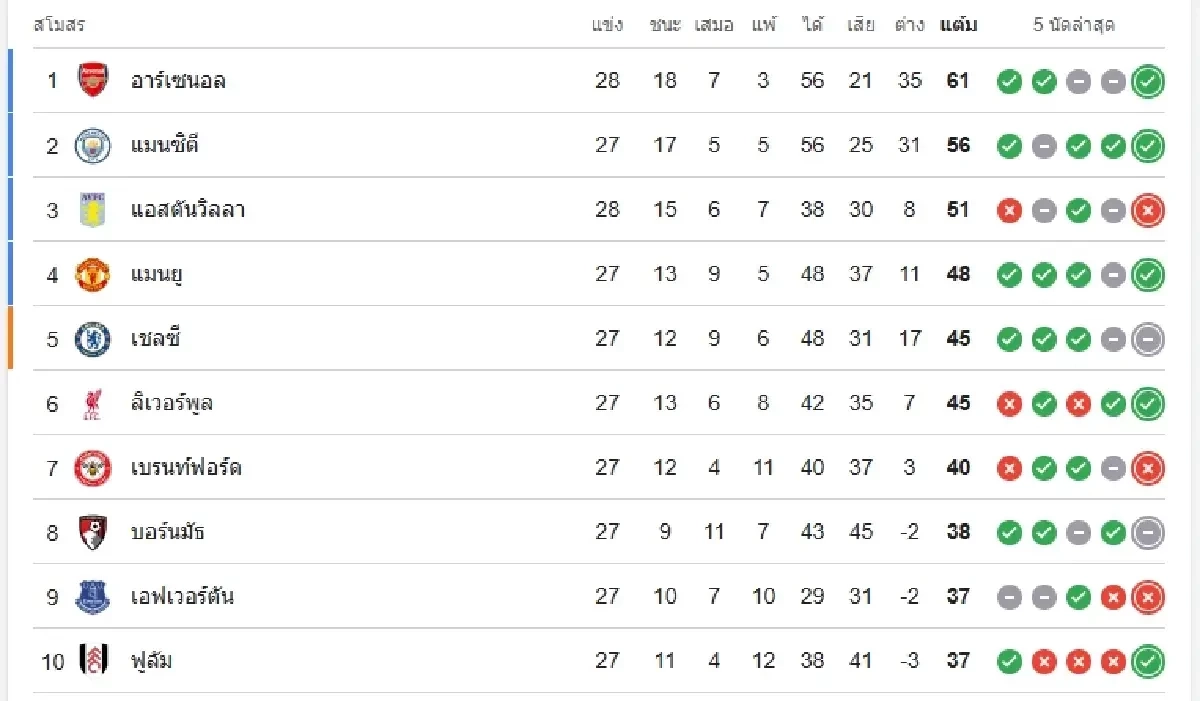The width and height of the screenshot is (1200, 701).
Task: Click the Everton crest icon
Action: click(x=93, y=597)
